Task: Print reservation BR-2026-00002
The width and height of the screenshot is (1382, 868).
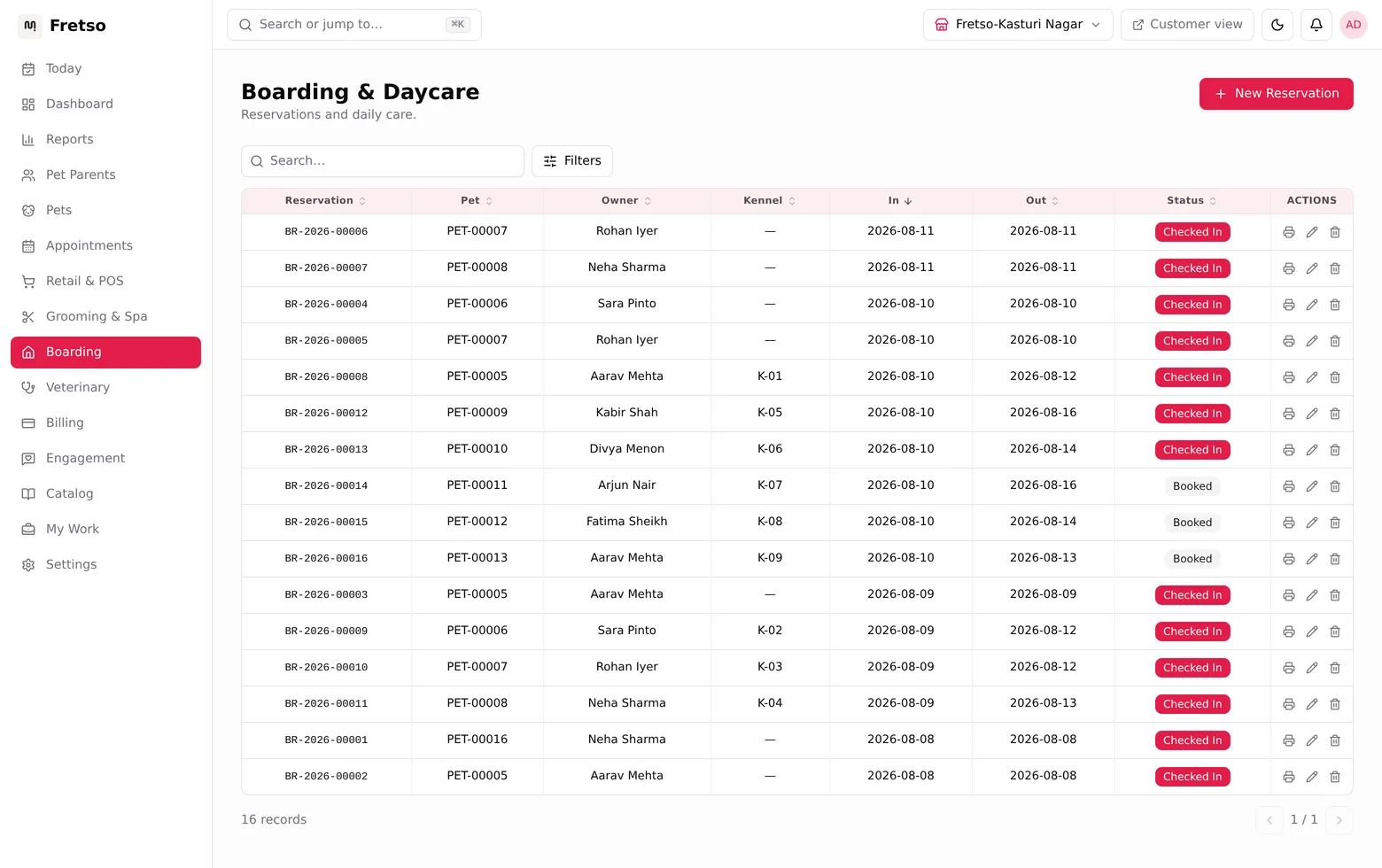Action: (1289, 777)
